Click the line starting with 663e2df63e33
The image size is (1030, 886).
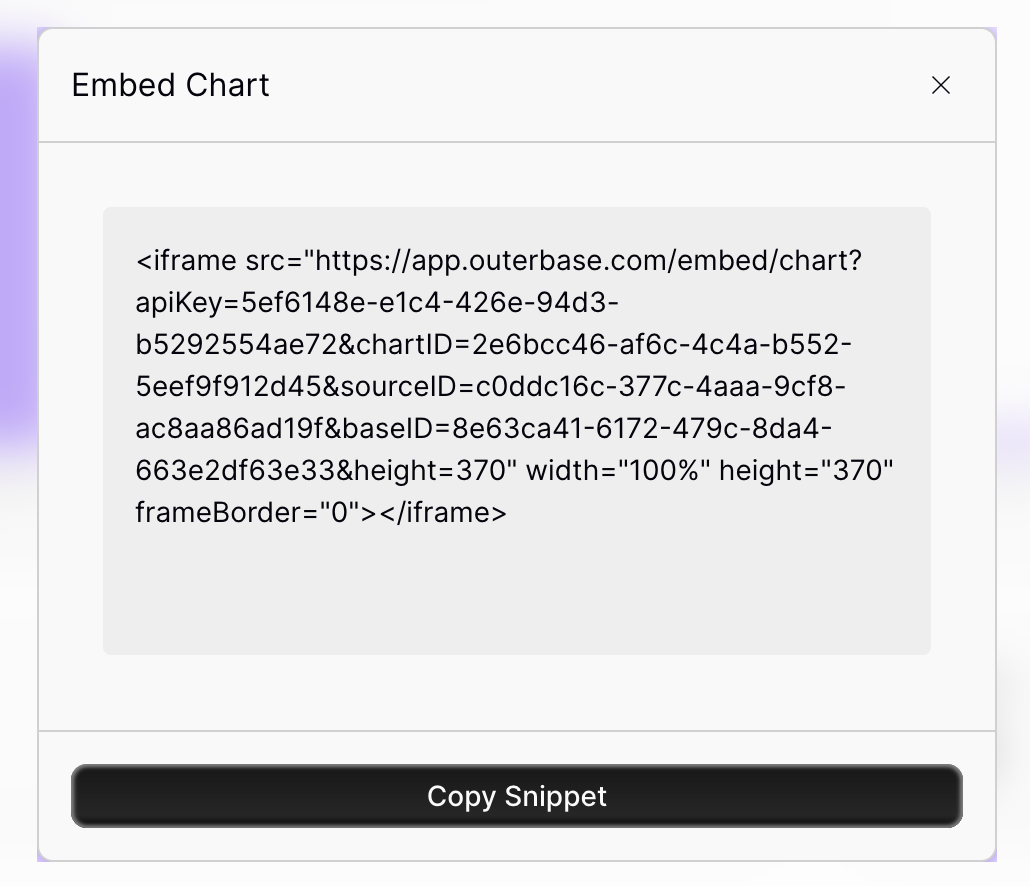coord(514,470)
